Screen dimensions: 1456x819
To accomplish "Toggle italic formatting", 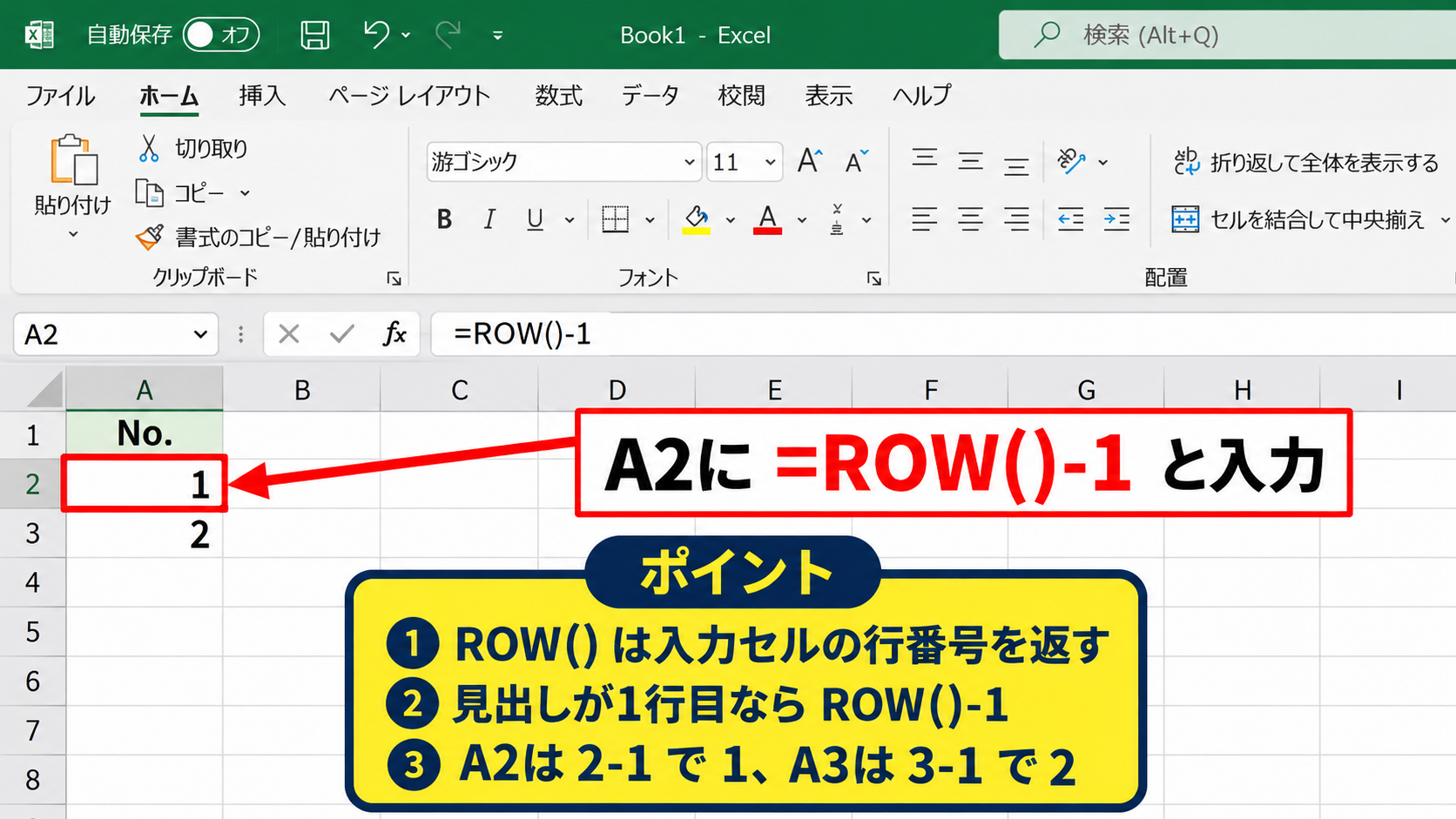I will coord(489,219).
